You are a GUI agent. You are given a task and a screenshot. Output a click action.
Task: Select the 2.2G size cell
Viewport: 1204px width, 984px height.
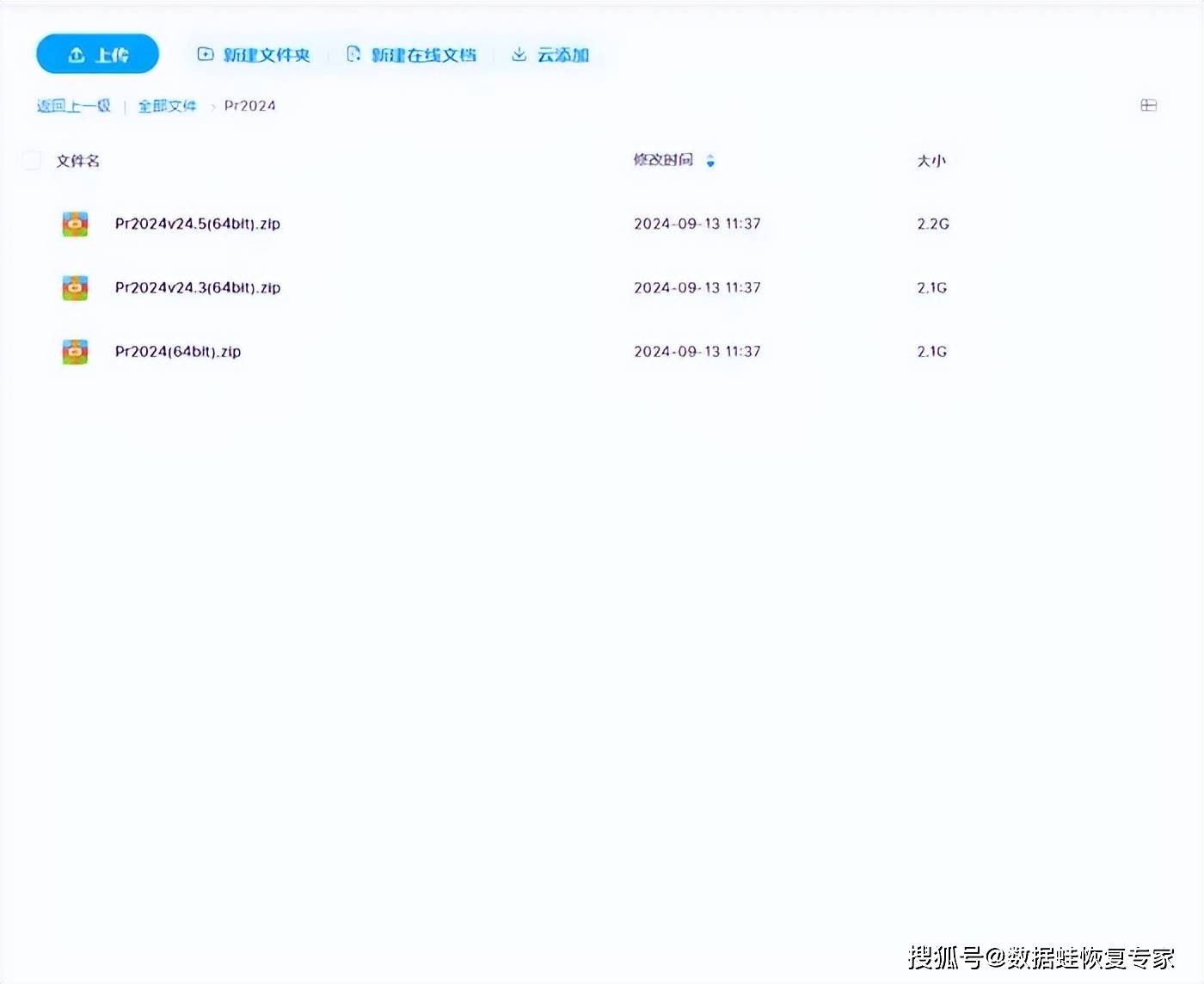coord(933,224)
